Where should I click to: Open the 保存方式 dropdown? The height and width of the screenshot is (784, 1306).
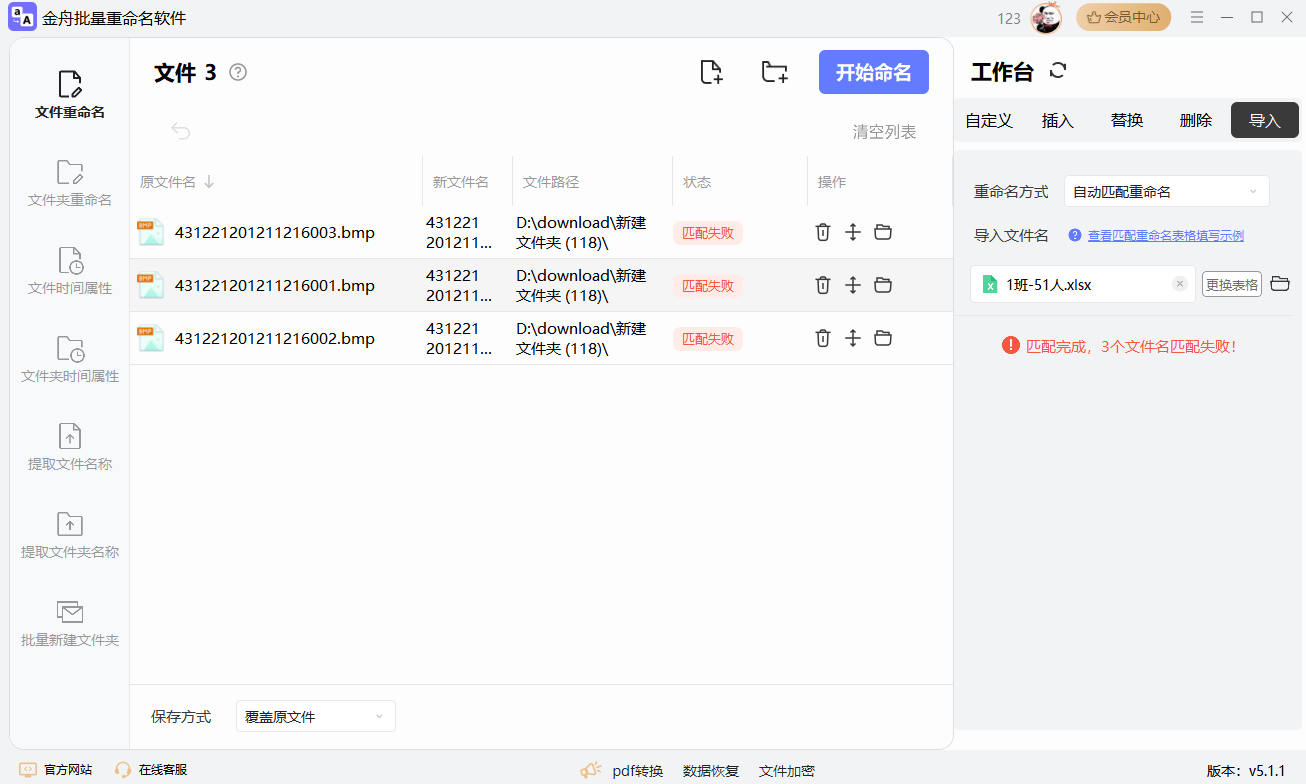[315, 716]
